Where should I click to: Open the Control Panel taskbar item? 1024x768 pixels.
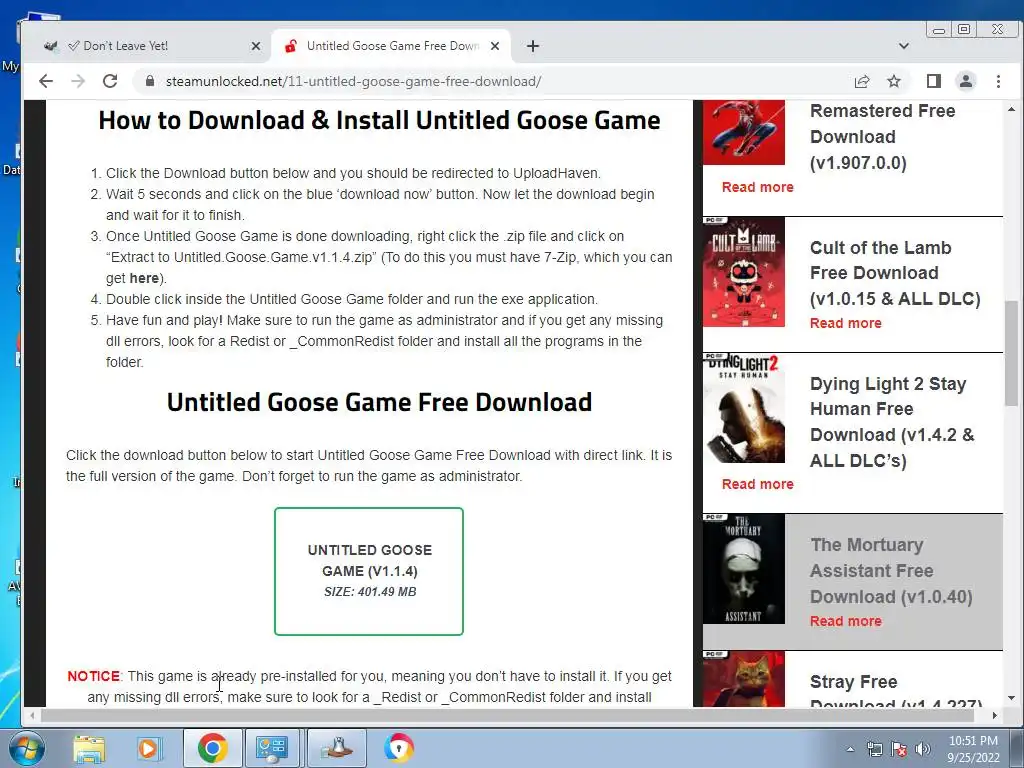pos(272,748)
